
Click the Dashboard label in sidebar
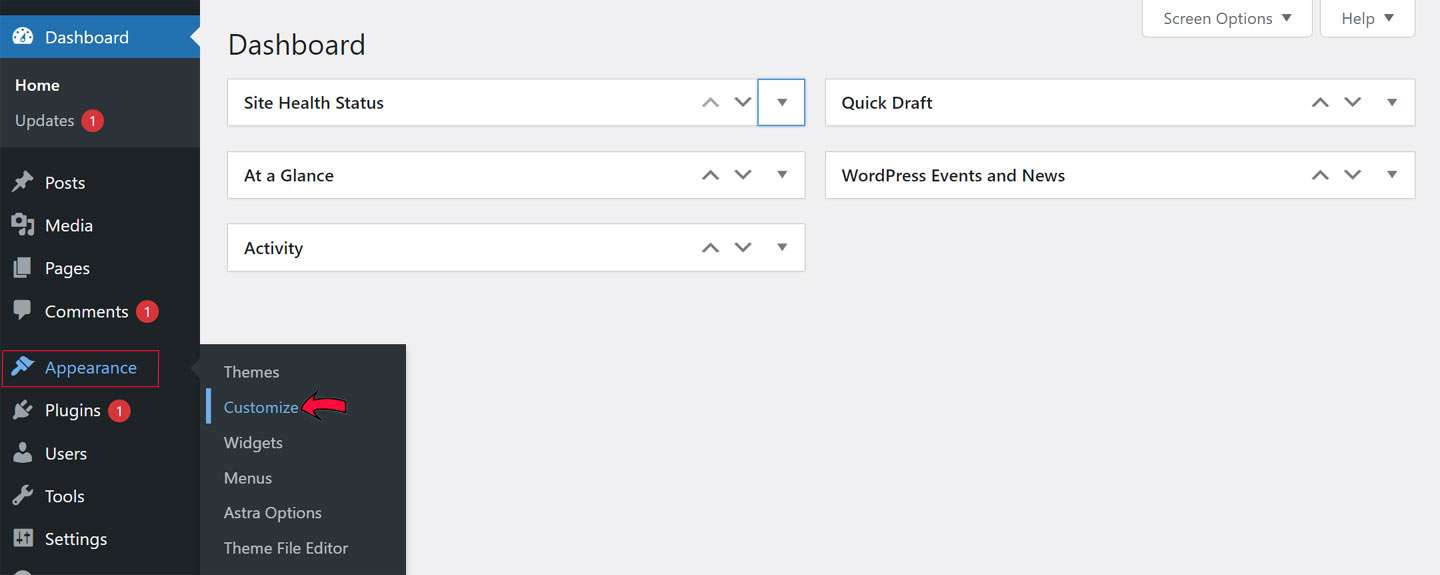(x=87, y=37)
